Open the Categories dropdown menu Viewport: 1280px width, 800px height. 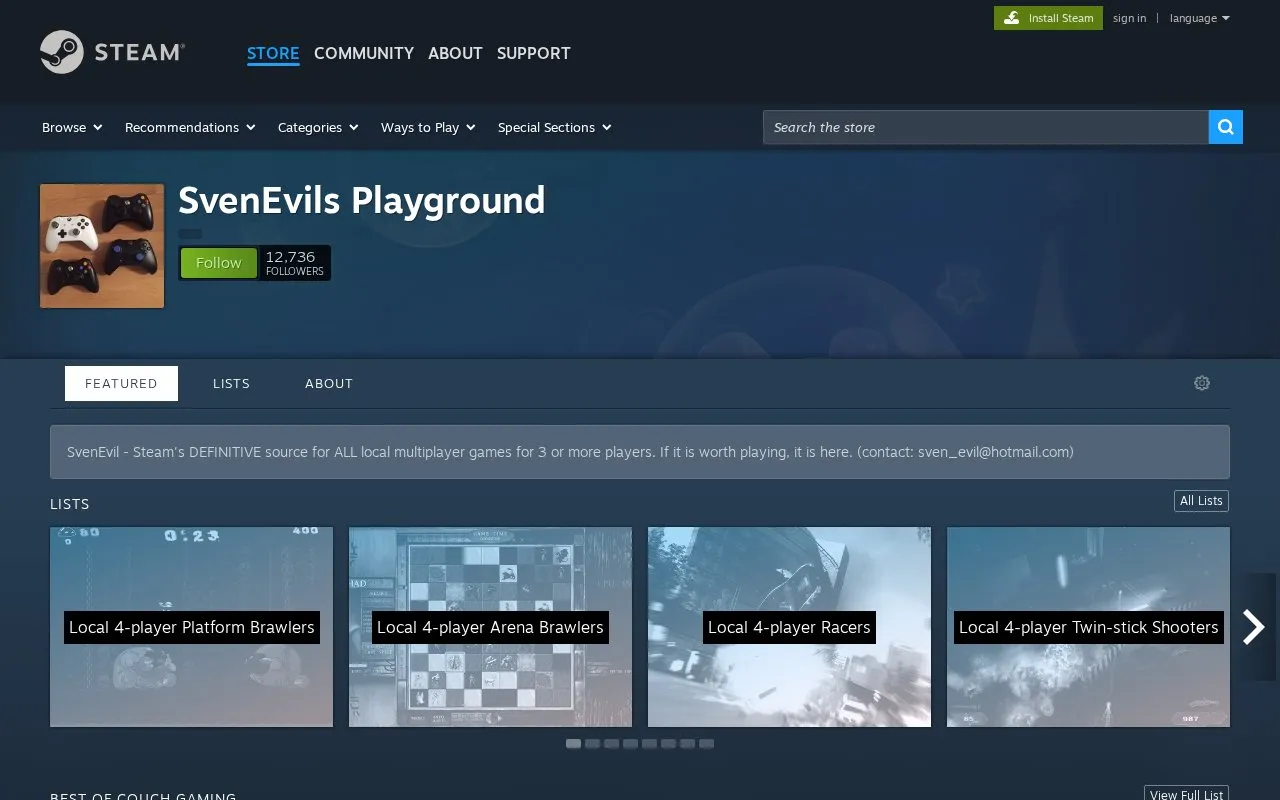tap(318, 127)
